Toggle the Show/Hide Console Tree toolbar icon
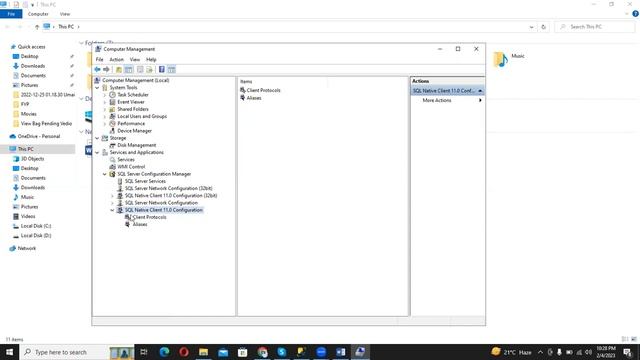 point(128,69)
